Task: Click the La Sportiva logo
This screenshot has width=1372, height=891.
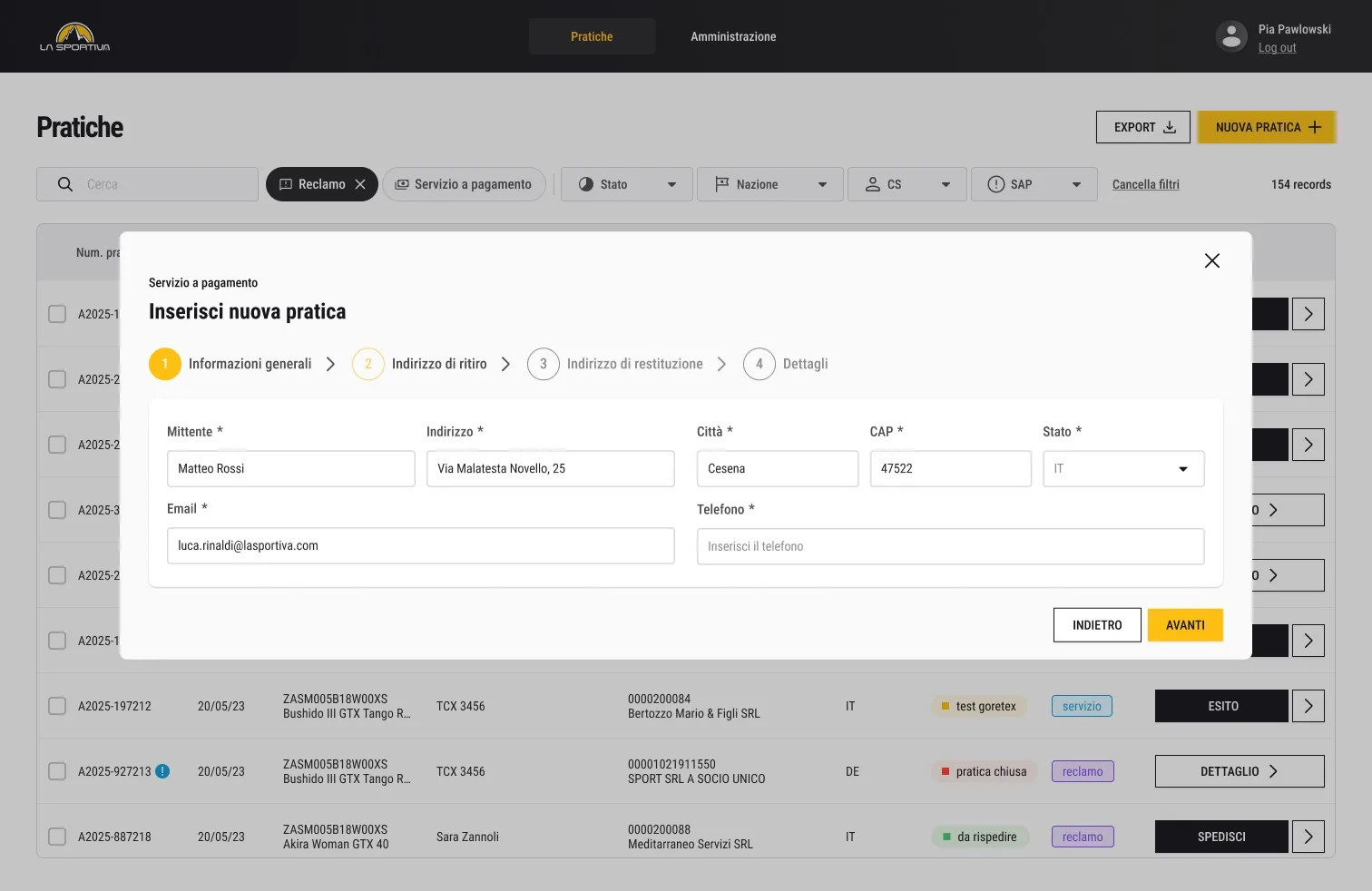Action: 74,37
